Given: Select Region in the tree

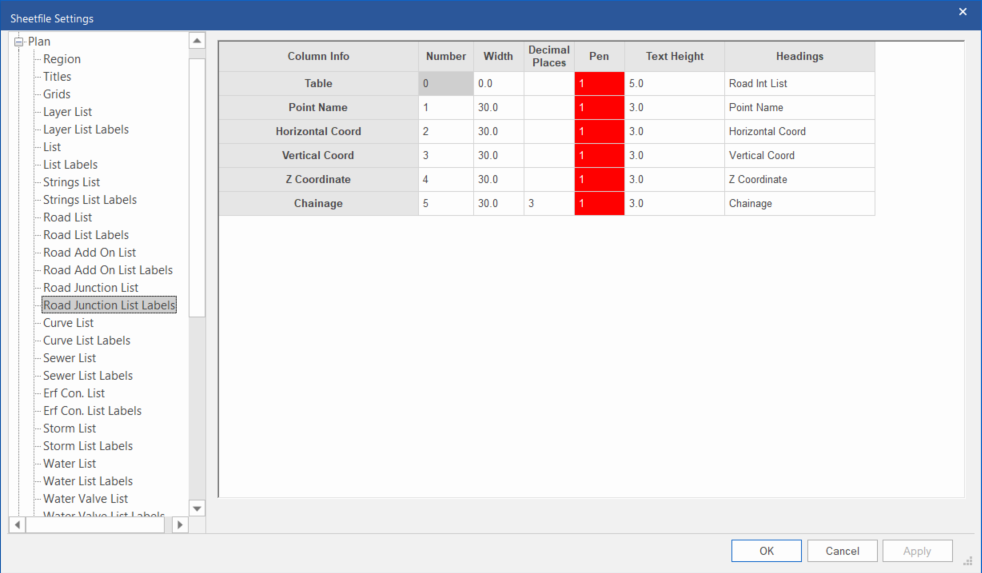Looking at the screenshot, I should (x=62, y=59).
